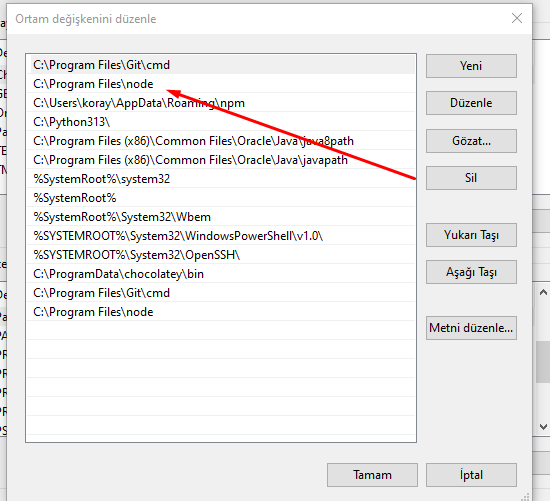Screen dimensions: 550x501
Task: Move entry down with Aşağı Taşı
Action: 471,272
